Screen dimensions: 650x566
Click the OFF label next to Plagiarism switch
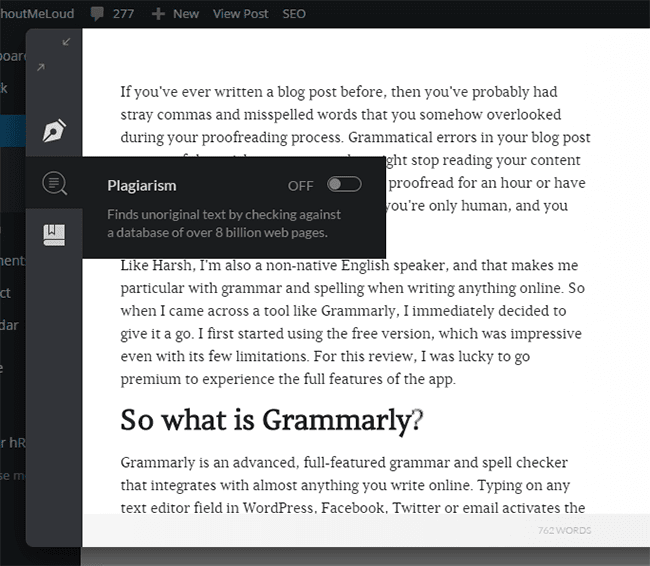pos(300,185)
